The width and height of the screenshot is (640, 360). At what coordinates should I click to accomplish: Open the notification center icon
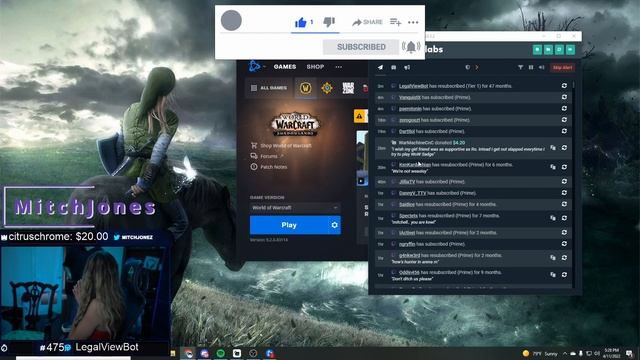point(629,353)
